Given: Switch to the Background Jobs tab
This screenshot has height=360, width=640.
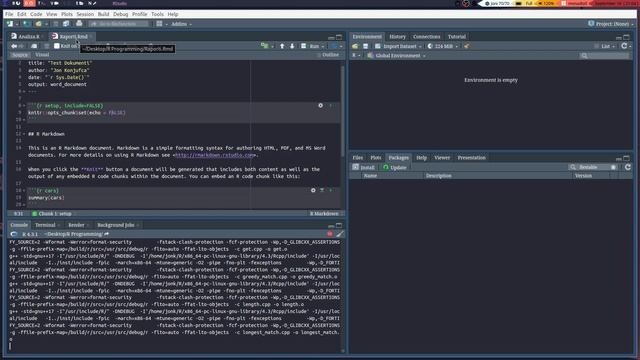Looking at the screenshot, I should pyautogui.click(x=116, y=225).
